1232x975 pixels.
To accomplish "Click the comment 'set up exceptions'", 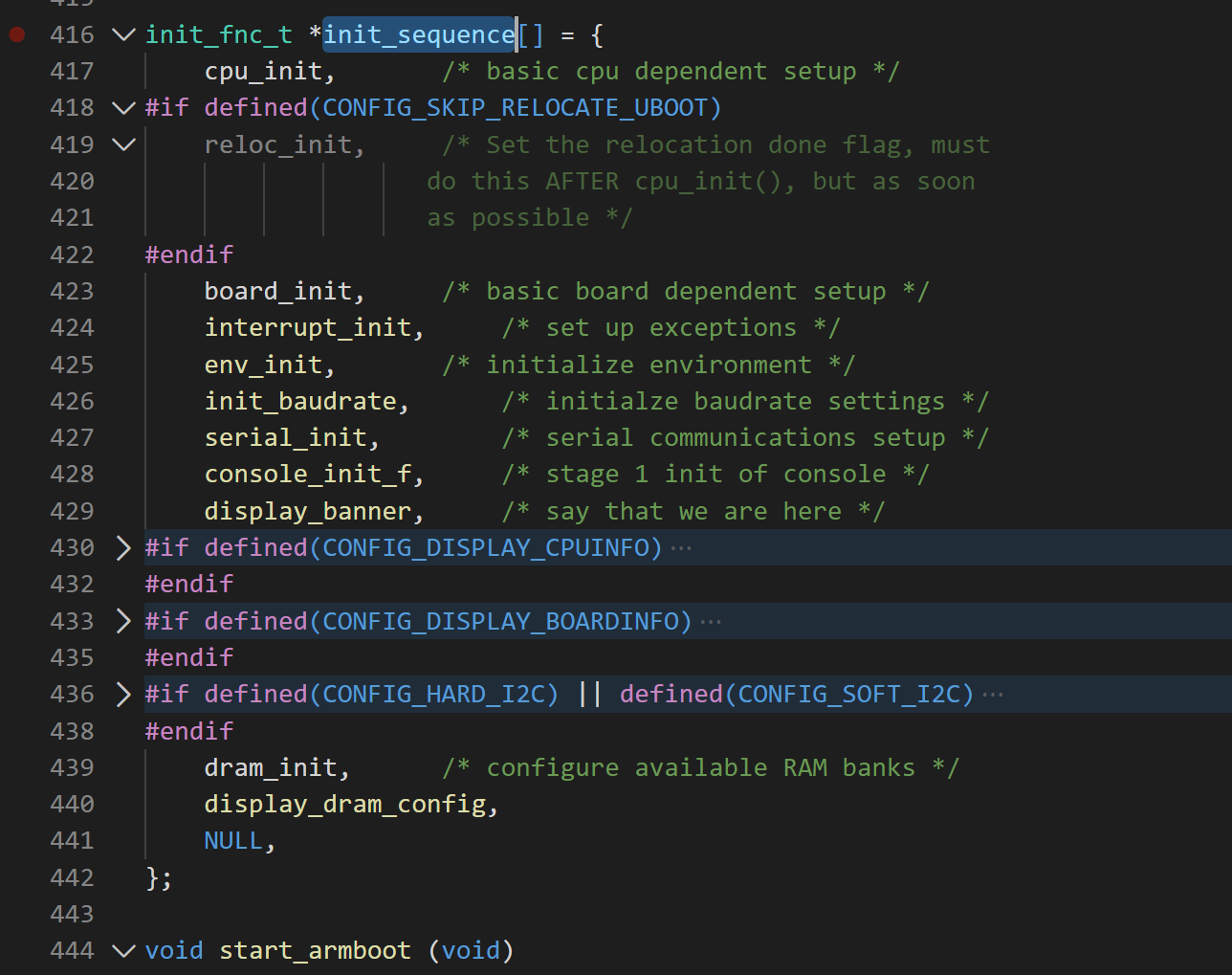I will [671, 327].
